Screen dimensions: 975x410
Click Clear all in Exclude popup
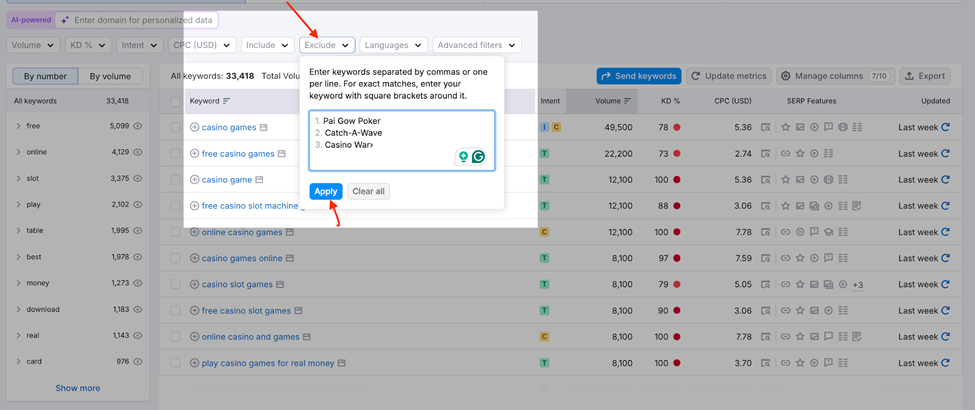(x=369, y=191)
